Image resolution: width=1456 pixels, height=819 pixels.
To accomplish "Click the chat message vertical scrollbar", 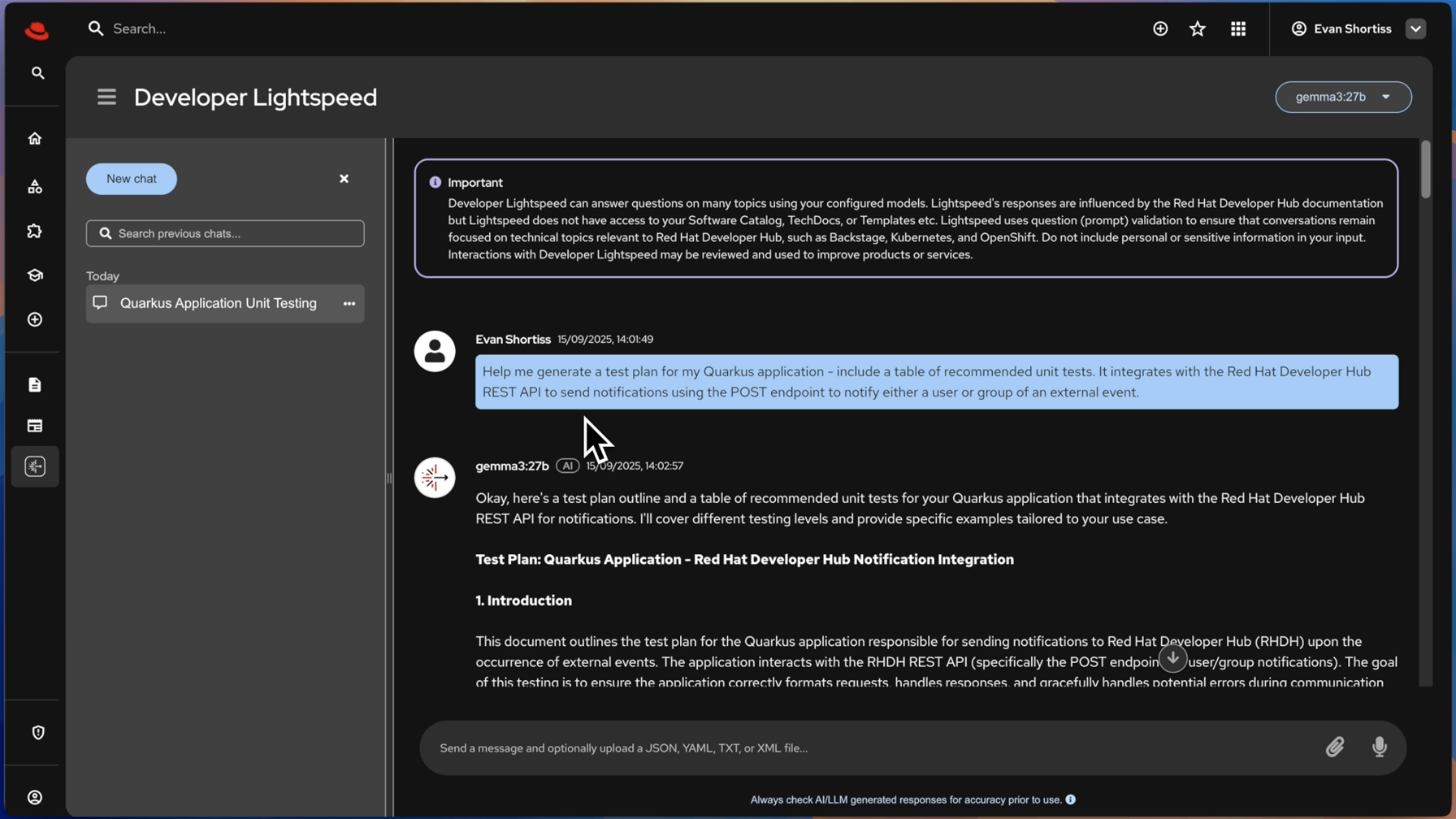I will click(1425, 171).
